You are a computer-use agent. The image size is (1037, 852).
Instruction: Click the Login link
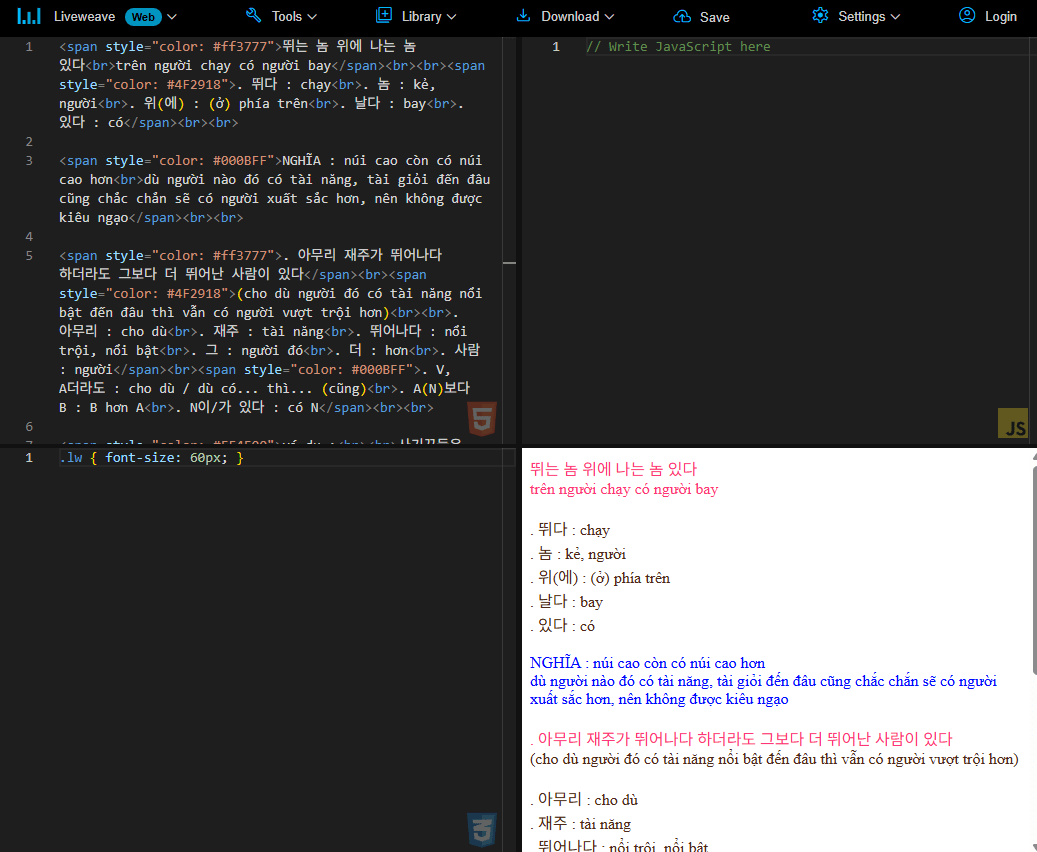pyautogui.click(x=1000, y=17)
